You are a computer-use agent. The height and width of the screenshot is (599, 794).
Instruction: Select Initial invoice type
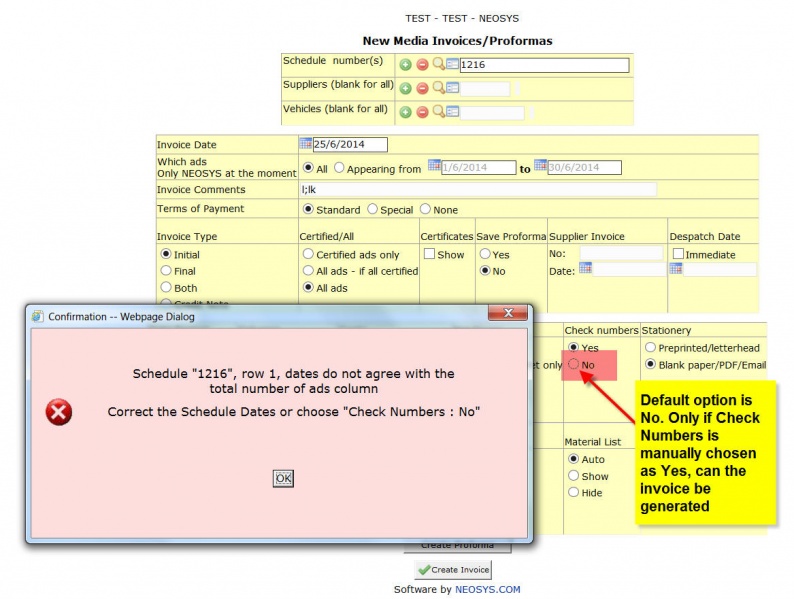pos(166,254)
